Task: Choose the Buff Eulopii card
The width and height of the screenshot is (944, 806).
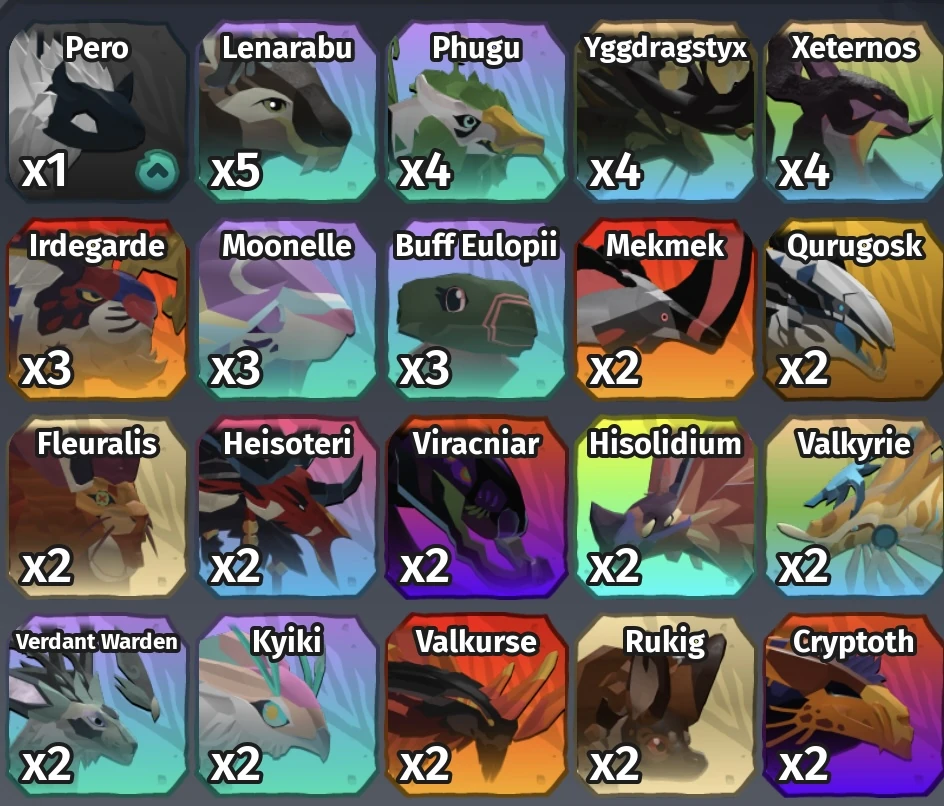Action: [x=476, y=309]
